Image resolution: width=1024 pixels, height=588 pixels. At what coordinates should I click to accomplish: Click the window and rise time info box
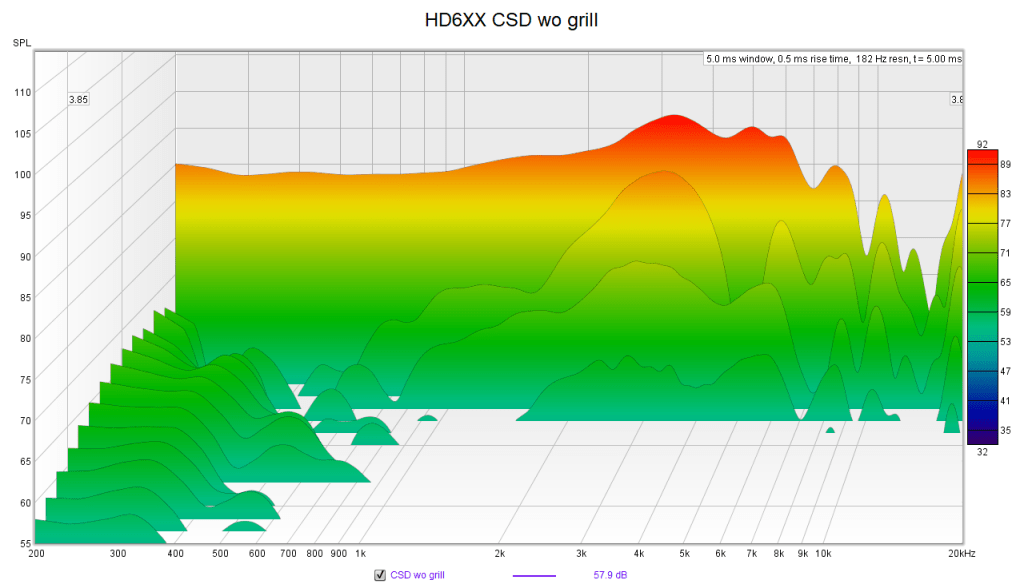833,59
